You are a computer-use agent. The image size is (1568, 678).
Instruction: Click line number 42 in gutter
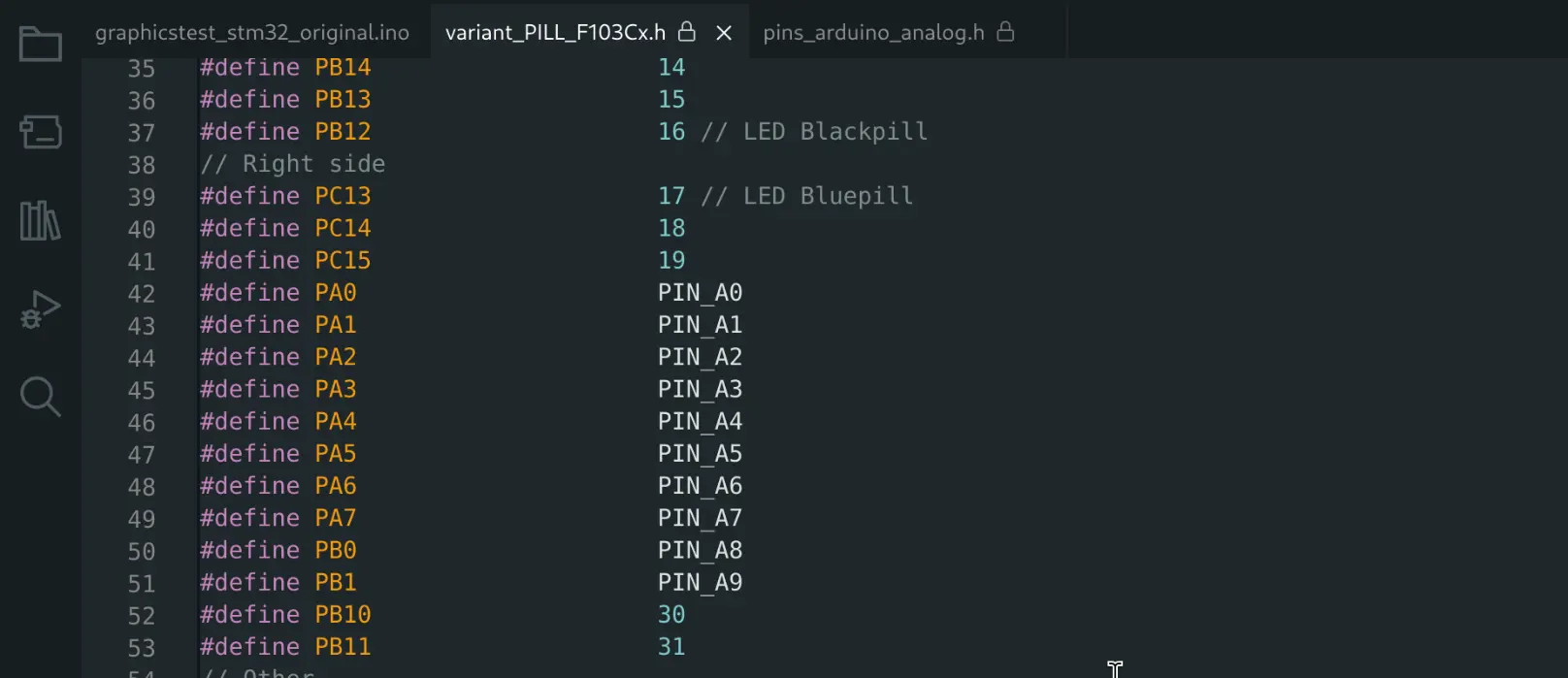142,294
